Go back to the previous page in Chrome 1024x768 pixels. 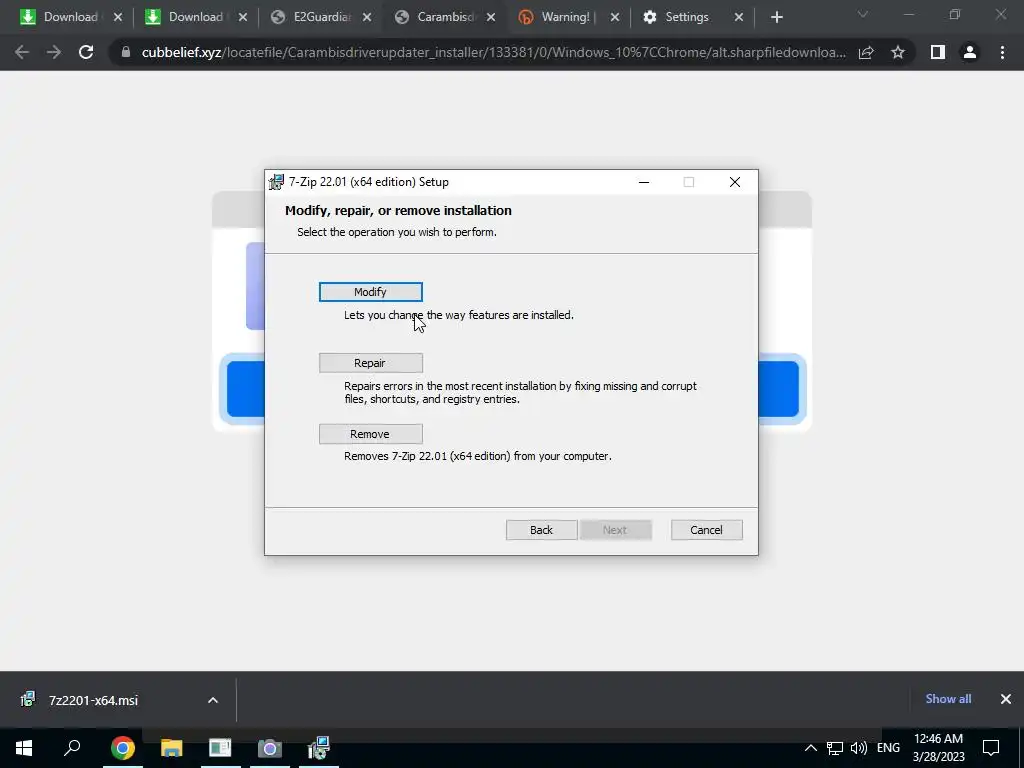click(22, 52)
